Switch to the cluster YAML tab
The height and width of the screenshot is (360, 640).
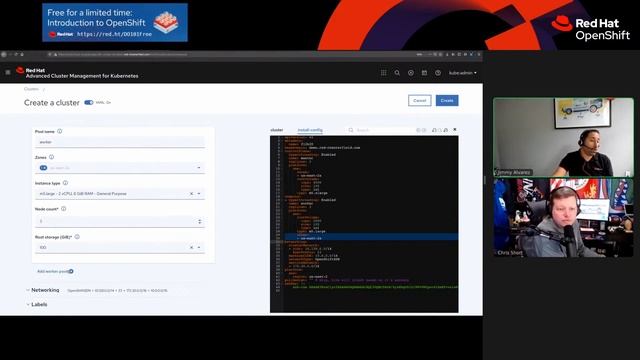click(x=277, y=130)
